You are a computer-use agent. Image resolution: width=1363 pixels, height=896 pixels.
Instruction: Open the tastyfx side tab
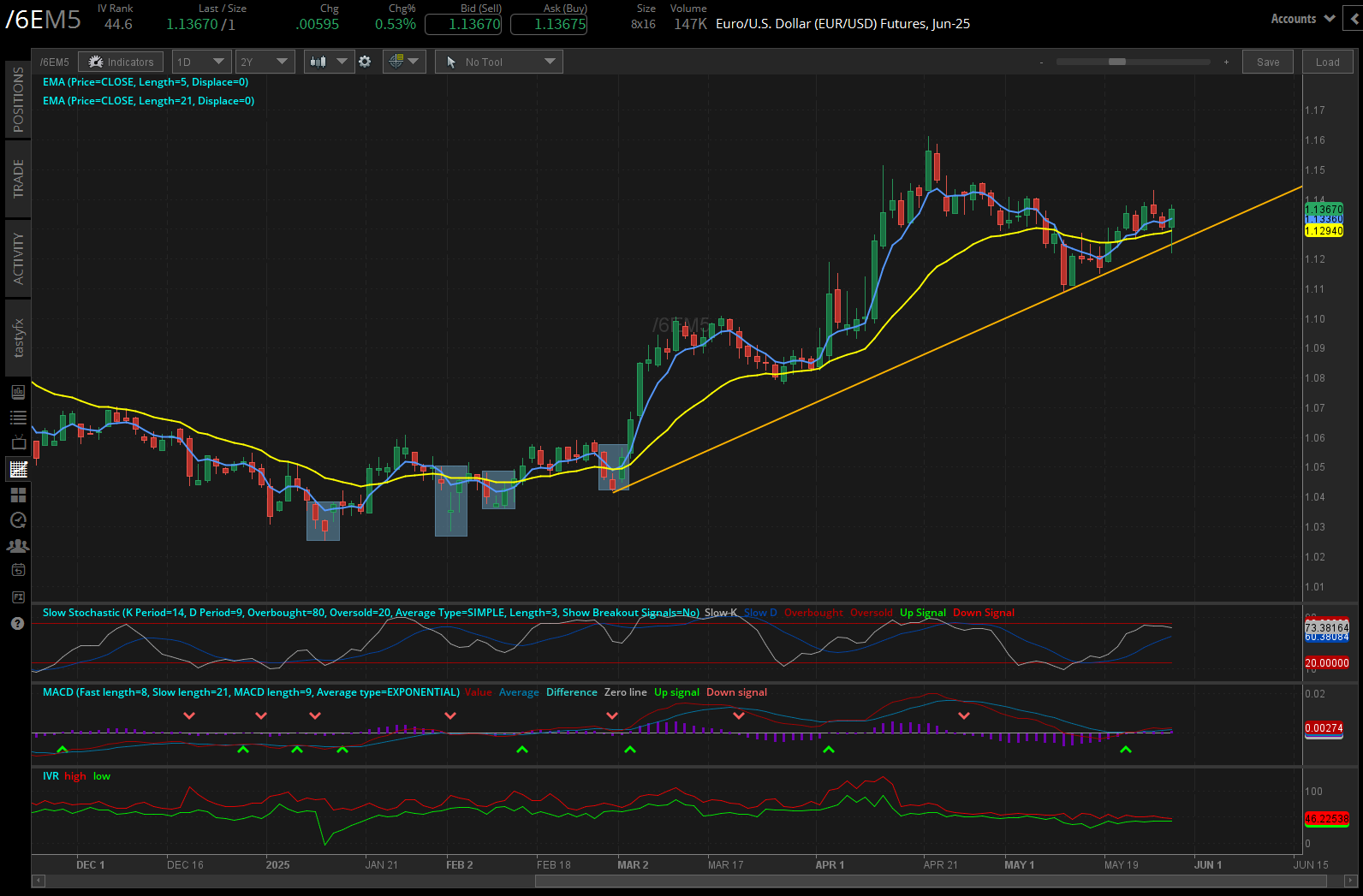pos(18,337)
